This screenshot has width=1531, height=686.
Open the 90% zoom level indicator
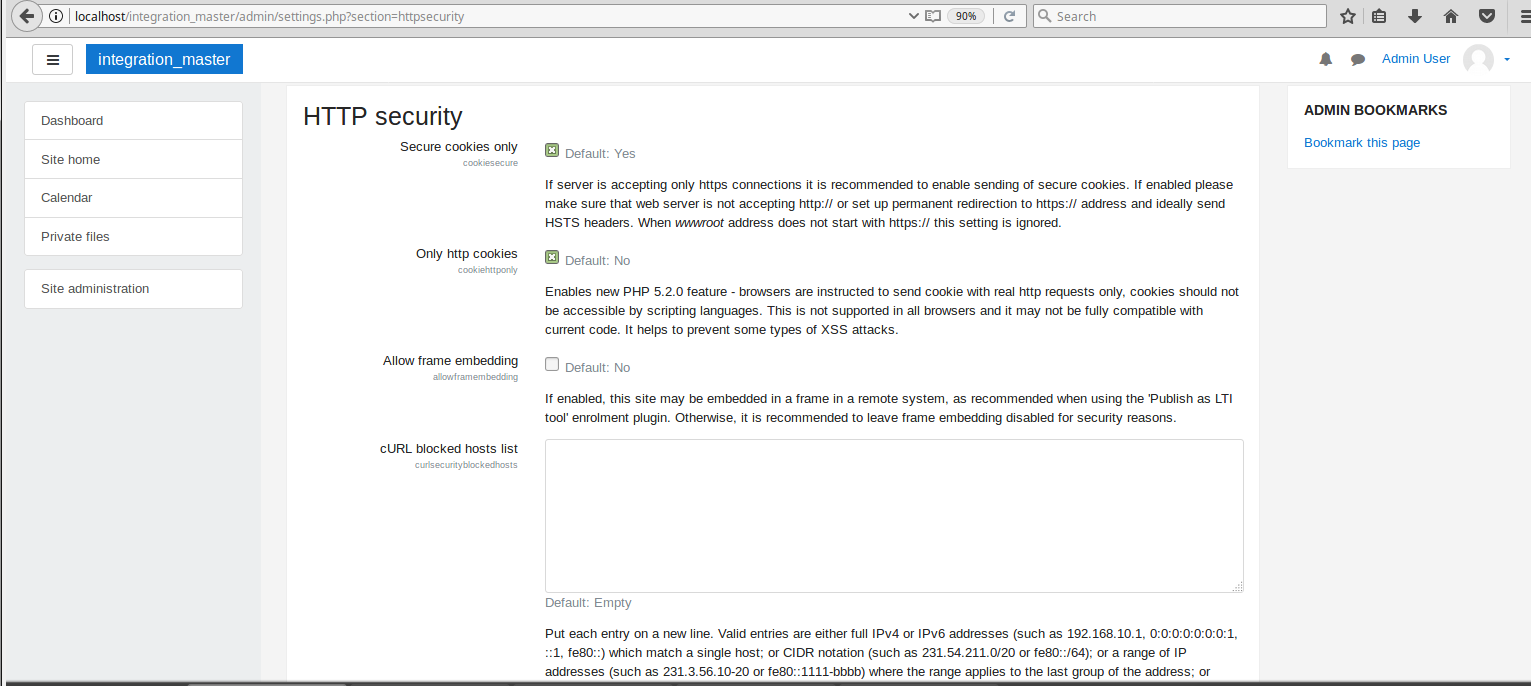[966, 16]
